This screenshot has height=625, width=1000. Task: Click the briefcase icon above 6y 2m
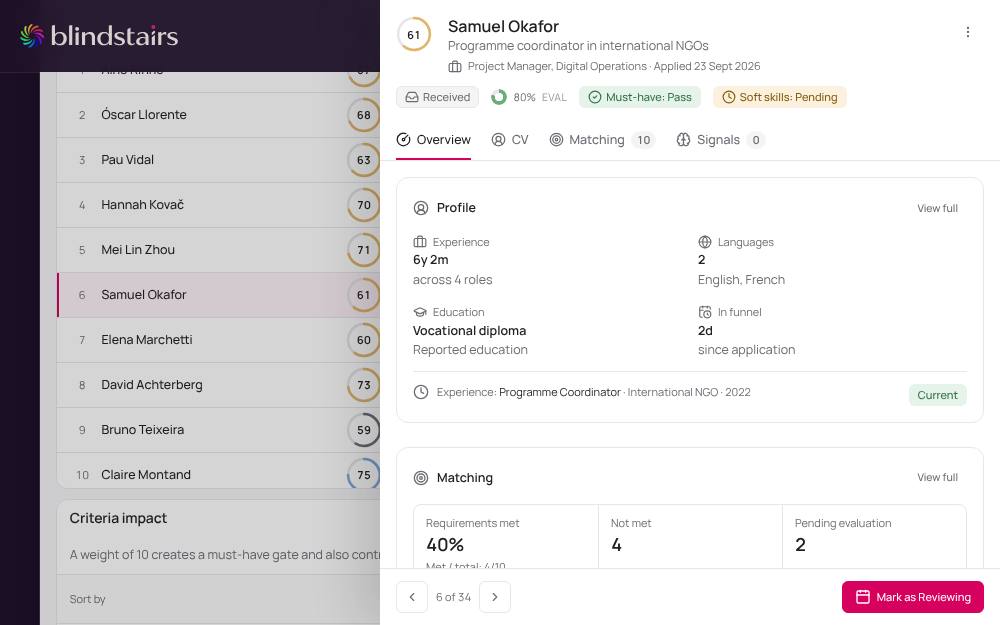coord(420,242)
